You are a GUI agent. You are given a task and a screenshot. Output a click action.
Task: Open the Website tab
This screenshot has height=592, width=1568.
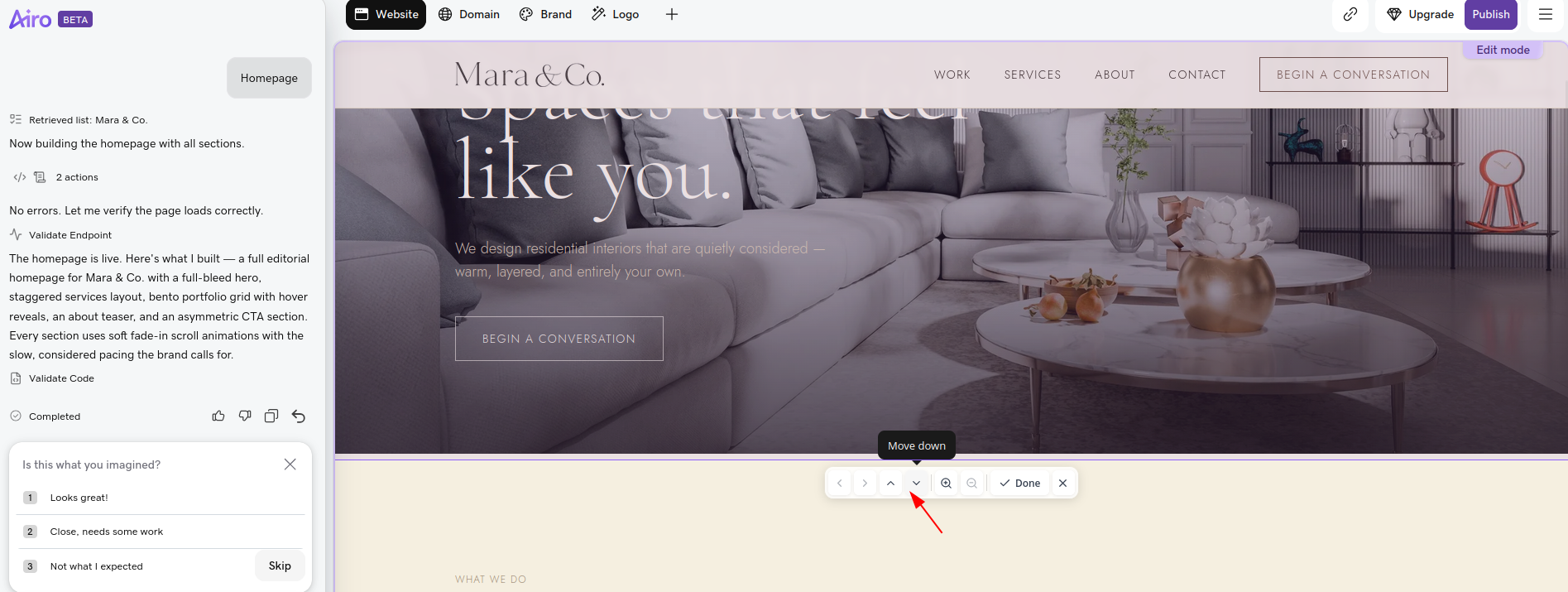386,14
